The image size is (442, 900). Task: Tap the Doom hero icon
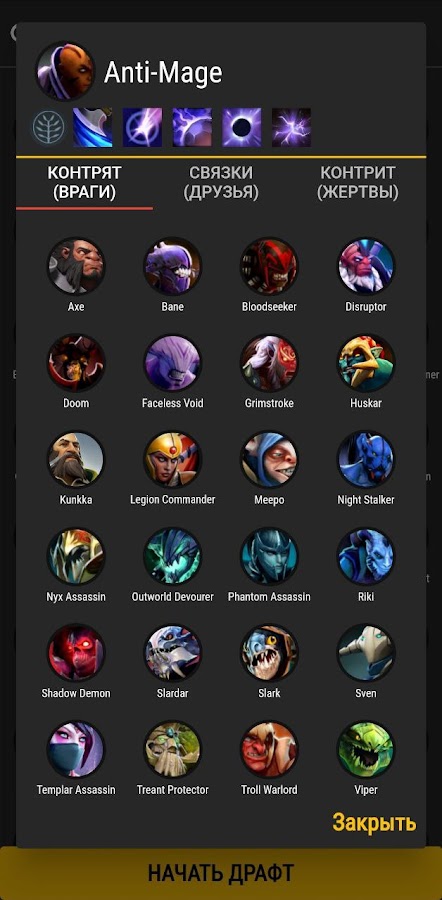76,363
